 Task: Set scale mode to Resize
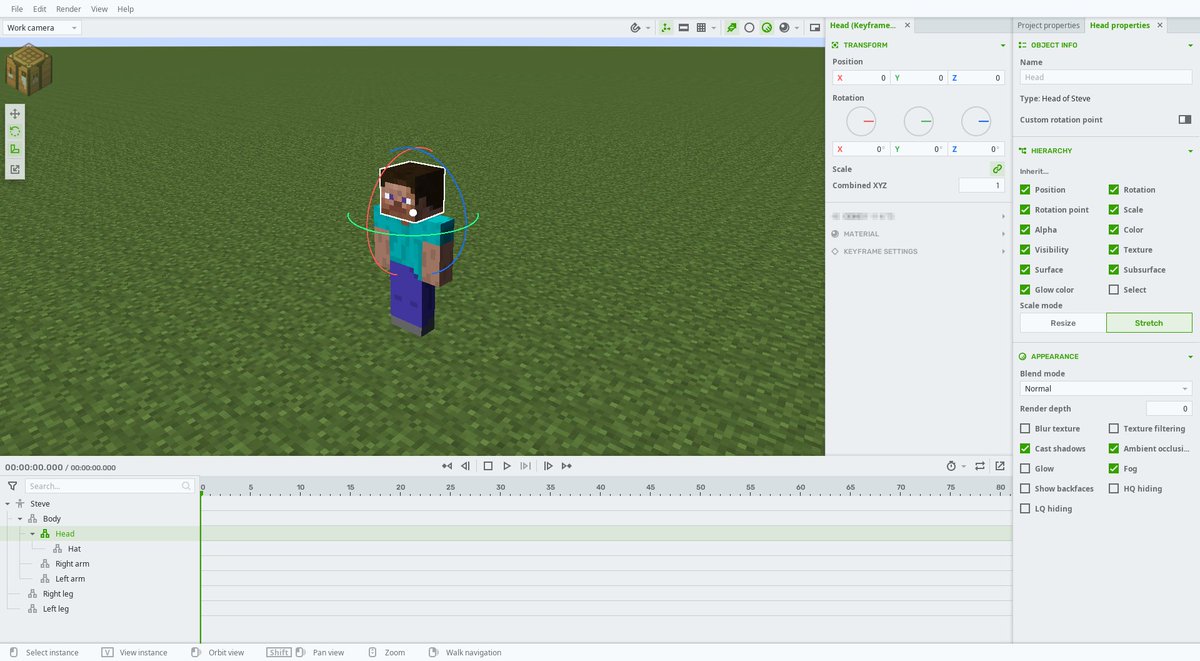(1063, 323)
